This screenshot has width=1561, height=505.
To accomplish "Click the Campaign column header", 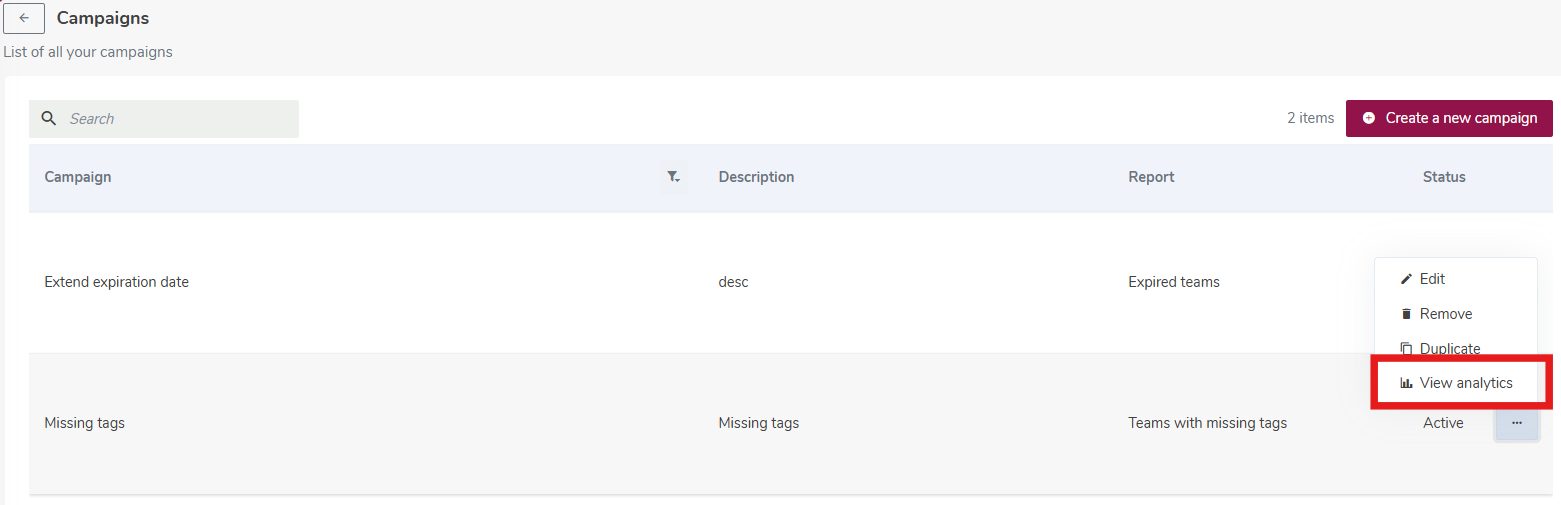I will click(78, 177).
